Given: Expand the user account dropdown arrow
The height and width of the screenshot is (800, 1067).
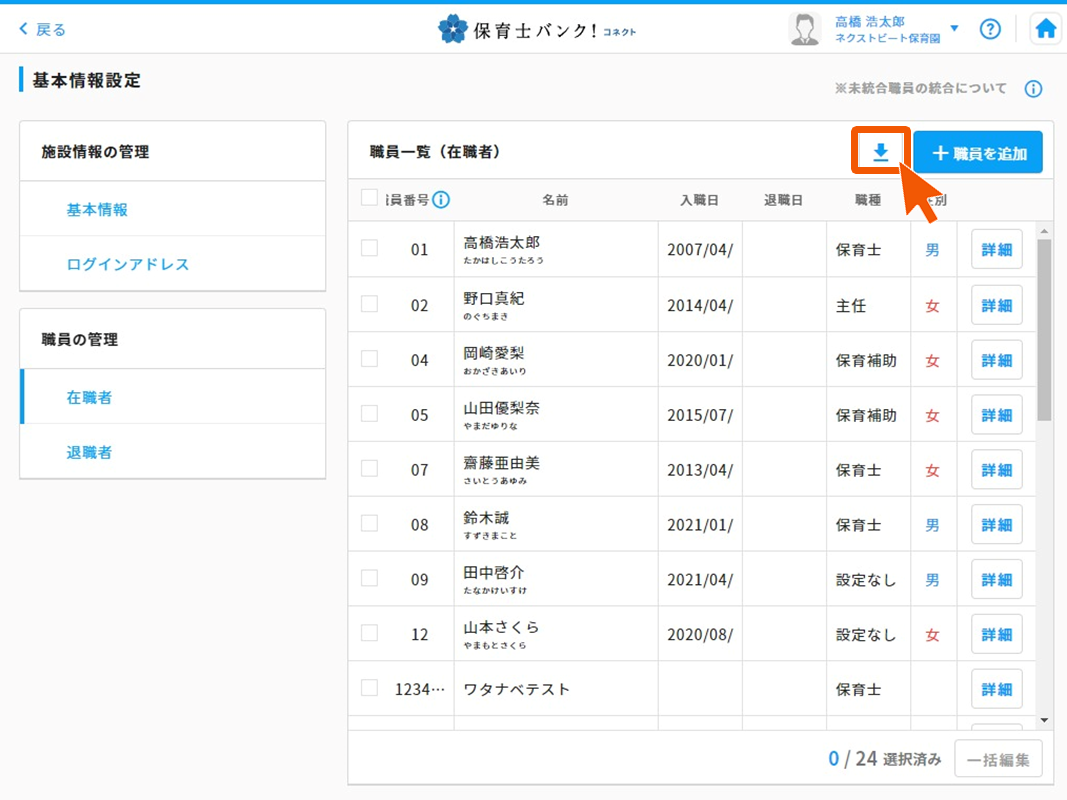Looking at the screenshot, I should [x=954, y=29].
